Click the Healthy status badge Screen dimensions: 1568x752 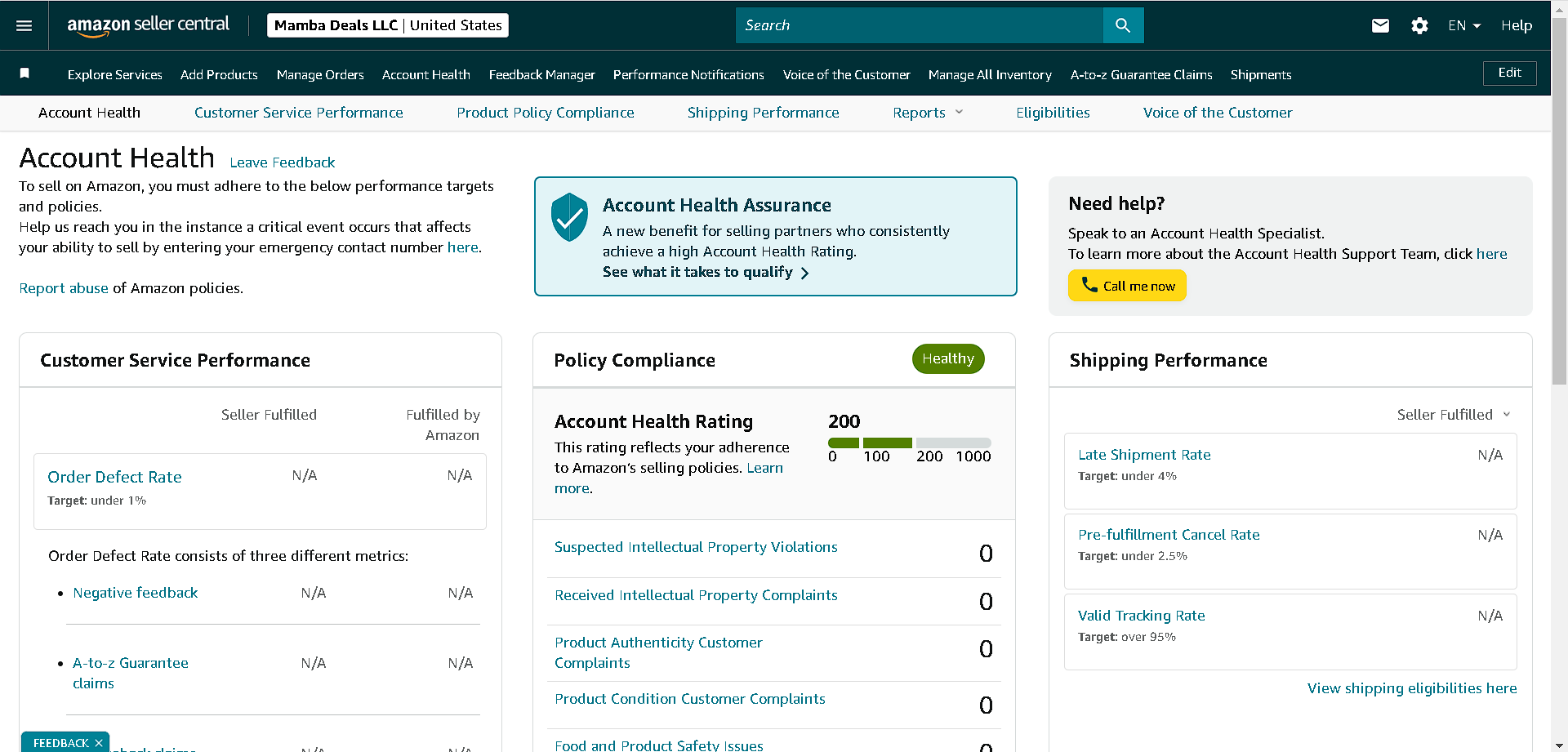pos(948,358)
